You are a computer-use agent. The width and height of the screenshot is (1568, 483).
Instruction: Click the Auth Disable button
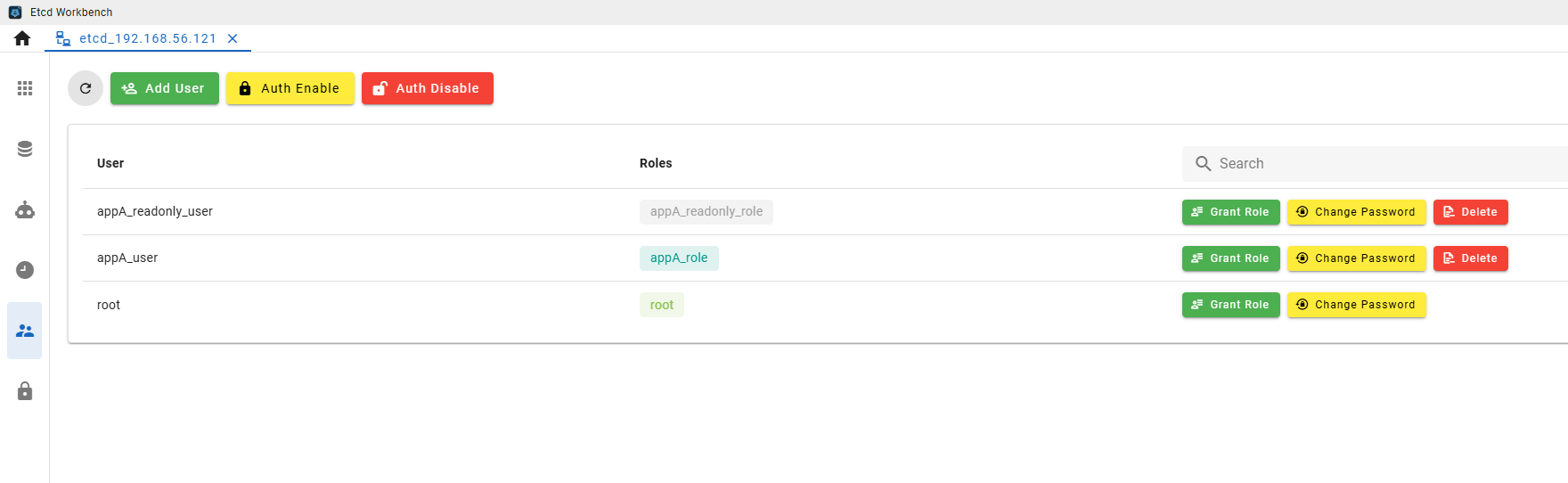click(428, 88)
